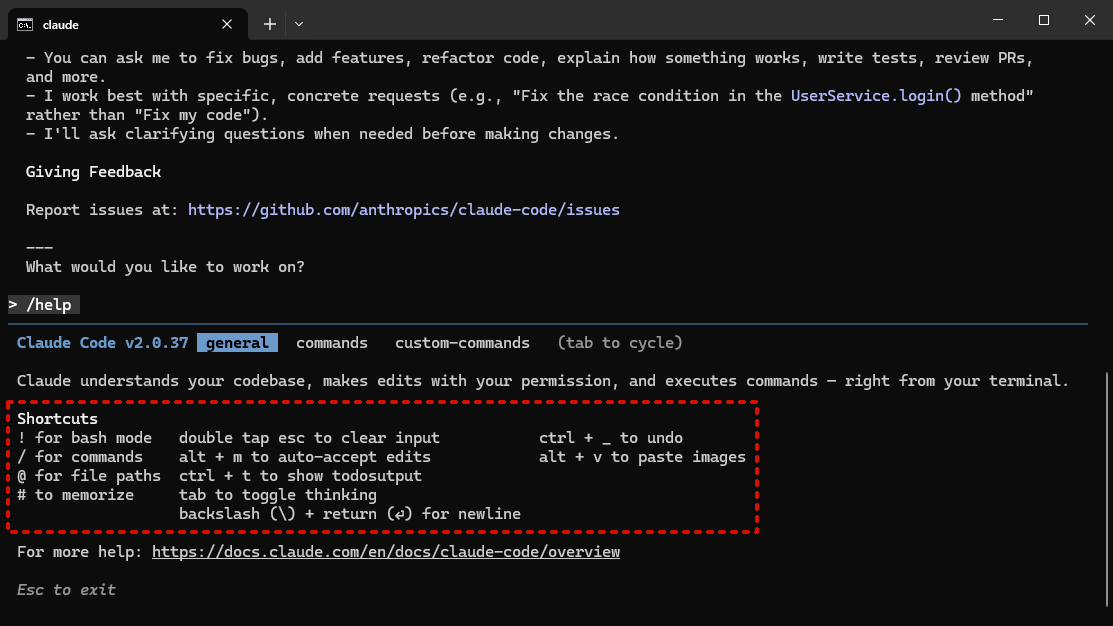Open the GitHub claude-code issues link
The height and width of the screenshot is (626, 1113).
403,210
